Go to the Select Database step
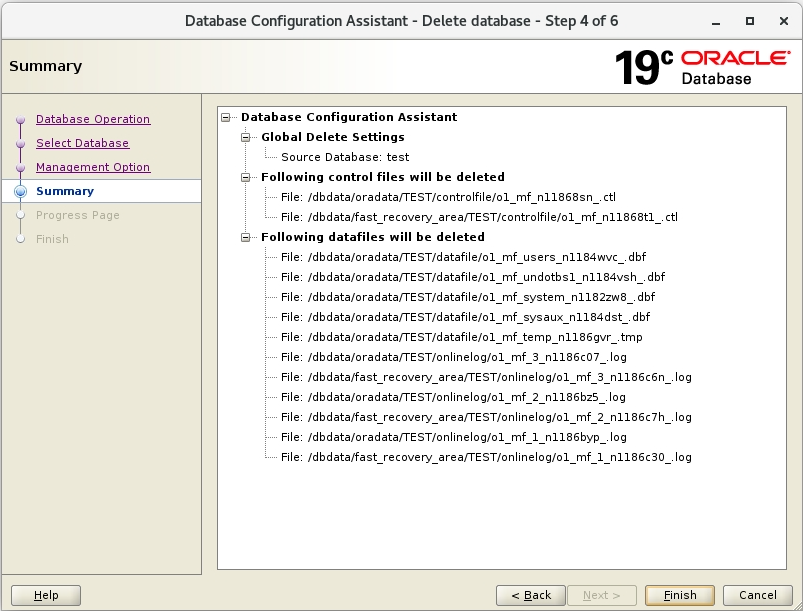 (x=82, y=143)
